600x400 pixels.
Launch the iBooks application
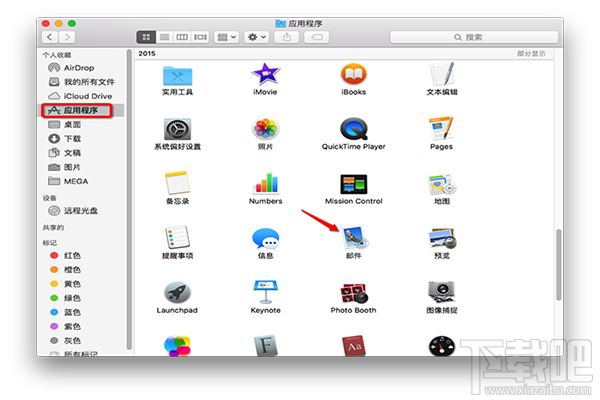click(x=354, y=74)
